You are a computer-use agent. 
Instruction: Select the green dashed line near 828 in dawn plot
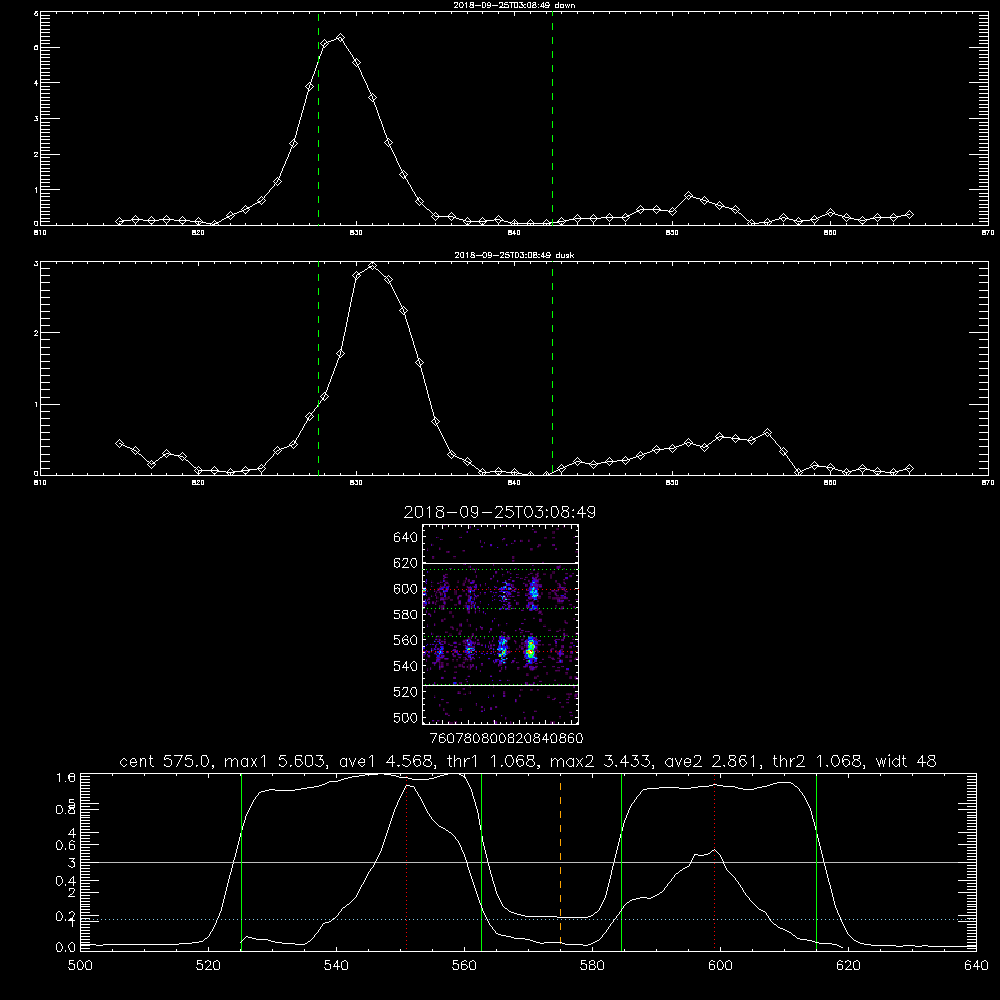(x=318, y=118)
